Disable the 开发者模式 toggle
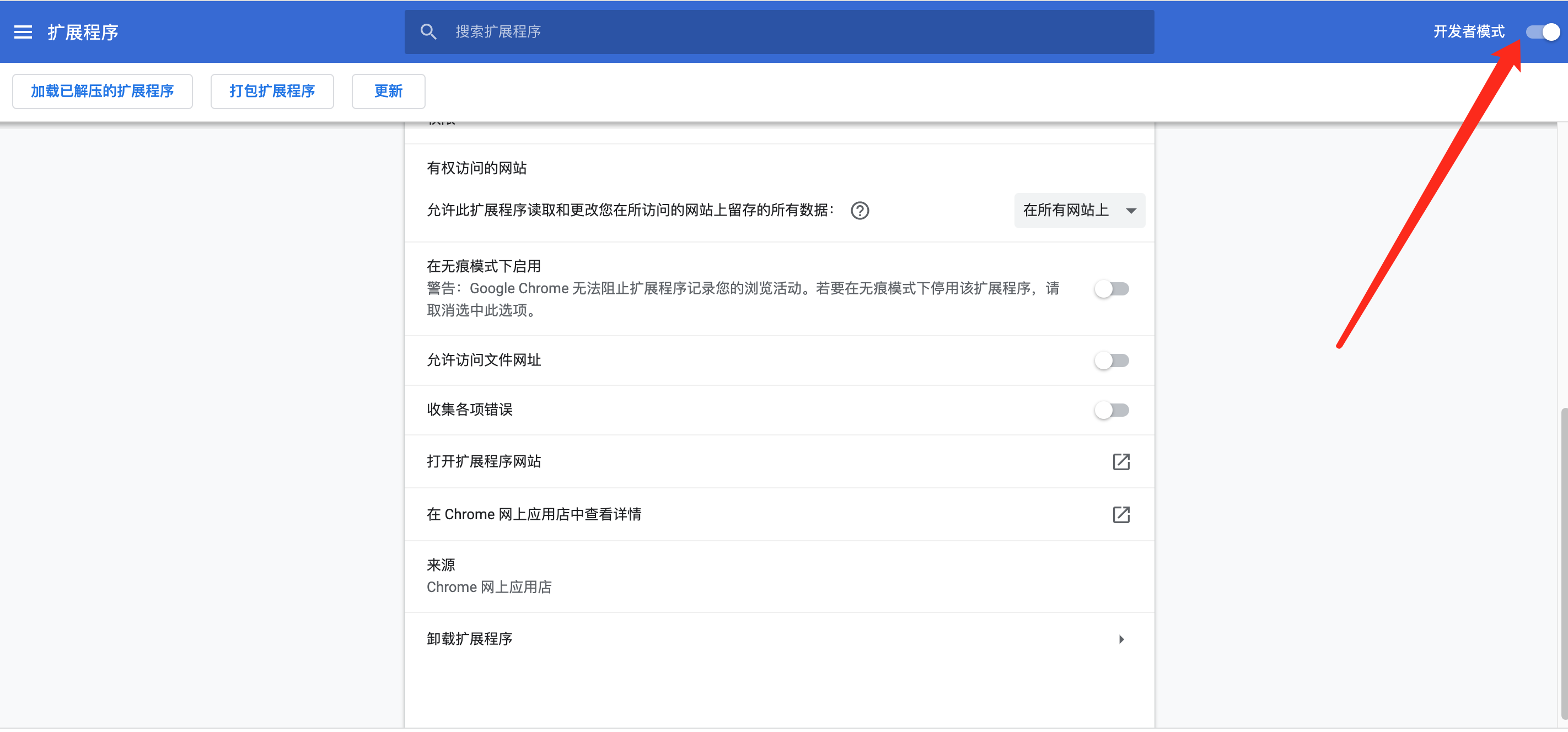The image size is (1568, 732). 1542,33
